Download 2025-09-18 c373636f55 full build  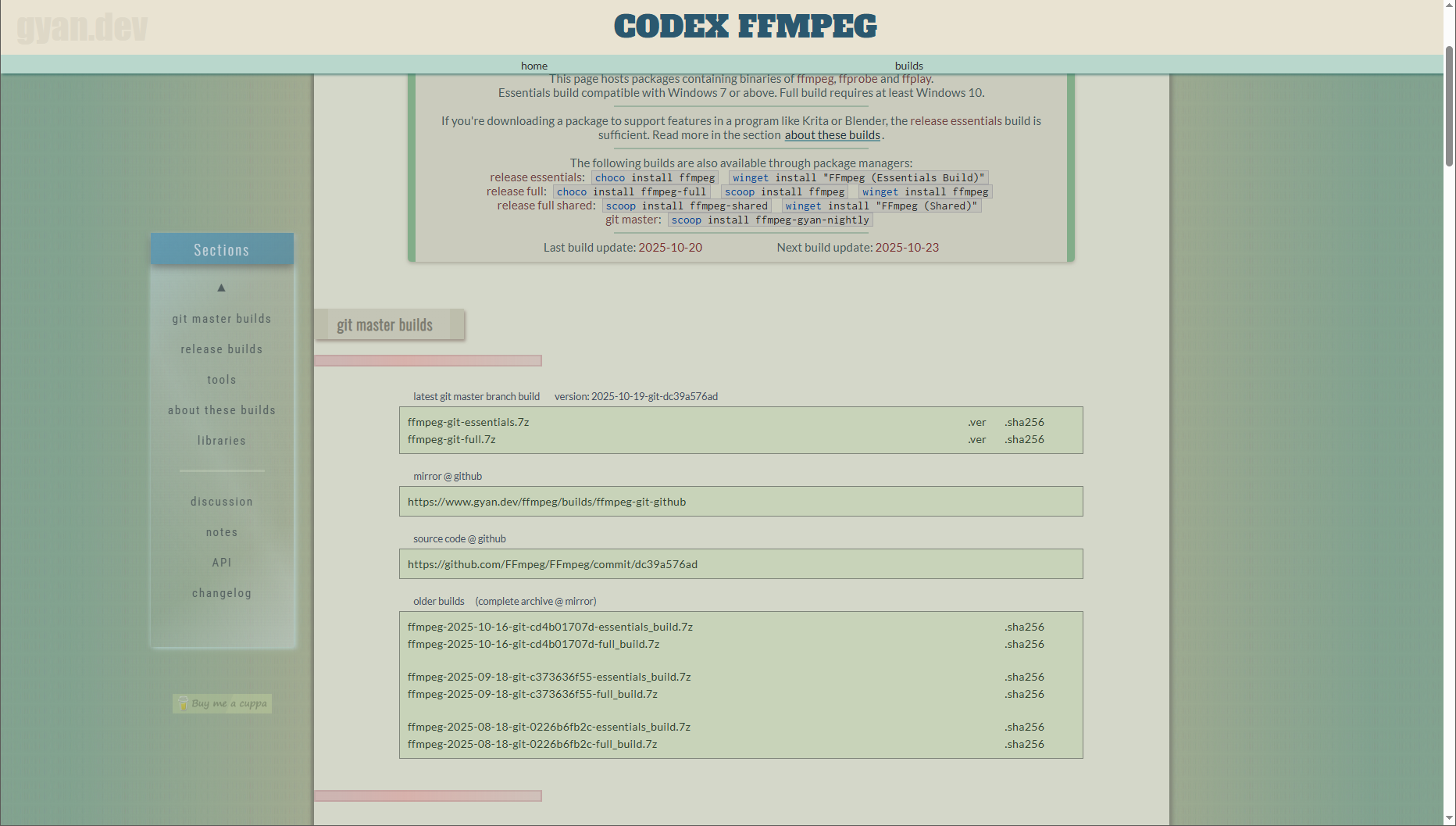533,694
